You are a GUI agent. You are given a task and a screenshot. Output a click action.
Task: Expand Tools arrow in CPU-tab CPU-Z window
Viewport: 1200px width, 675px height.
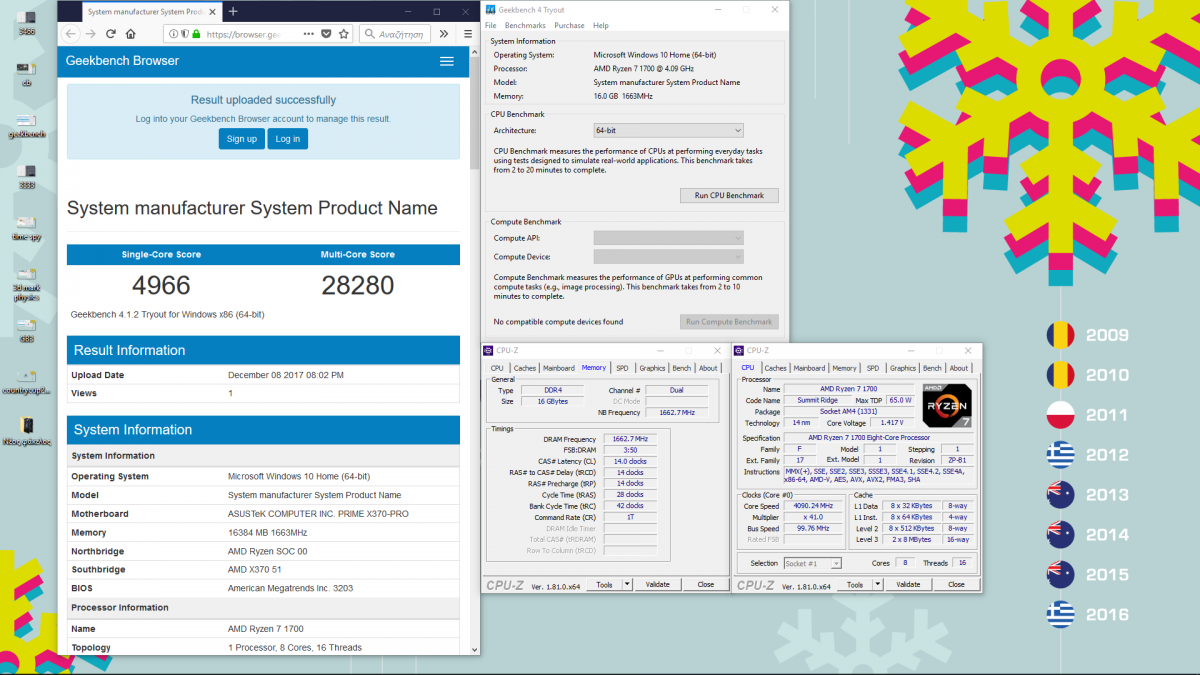(878, 584)
